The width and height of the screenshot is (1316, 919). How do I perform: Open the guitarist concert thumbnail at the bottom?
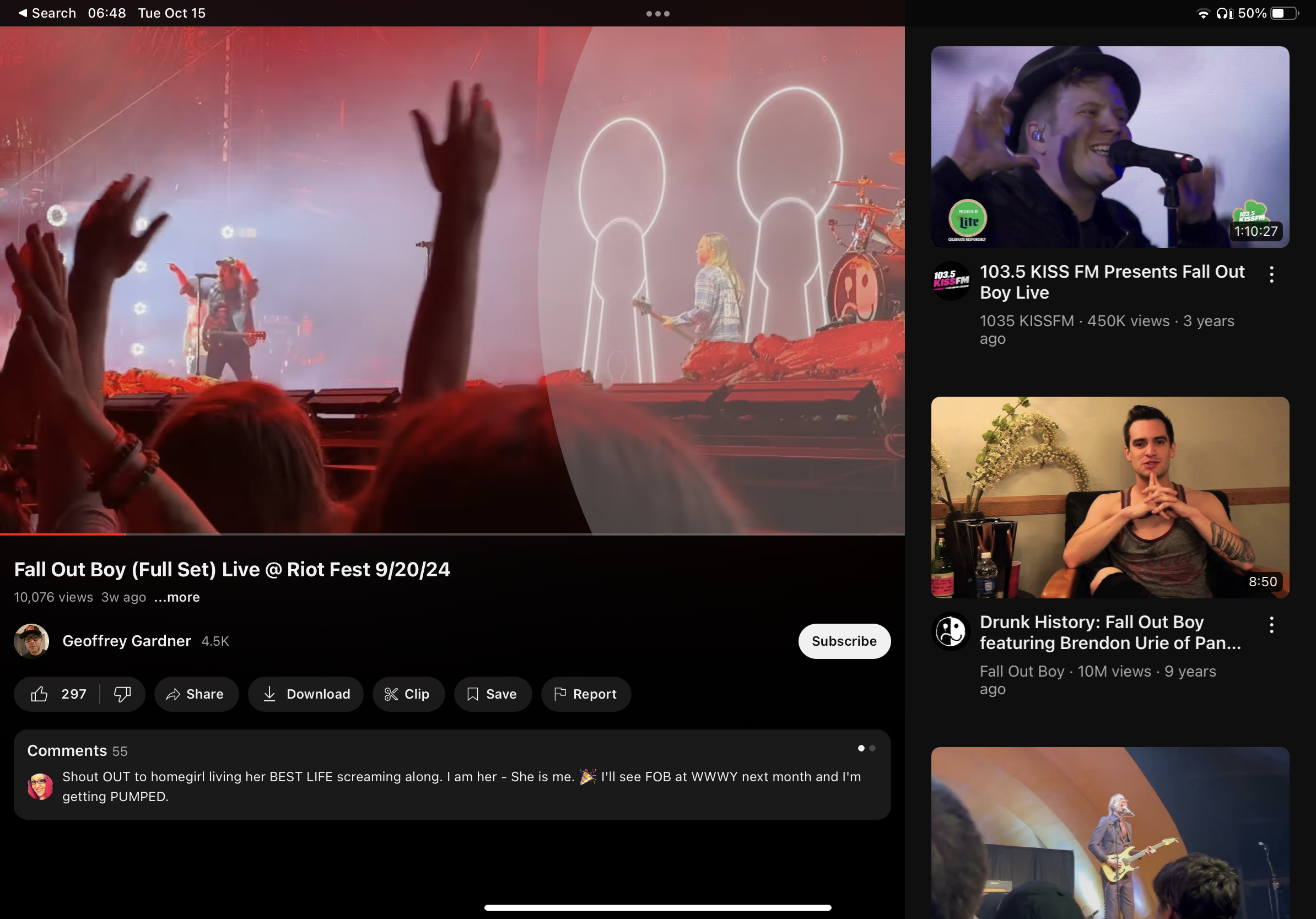pos(1110,833)
